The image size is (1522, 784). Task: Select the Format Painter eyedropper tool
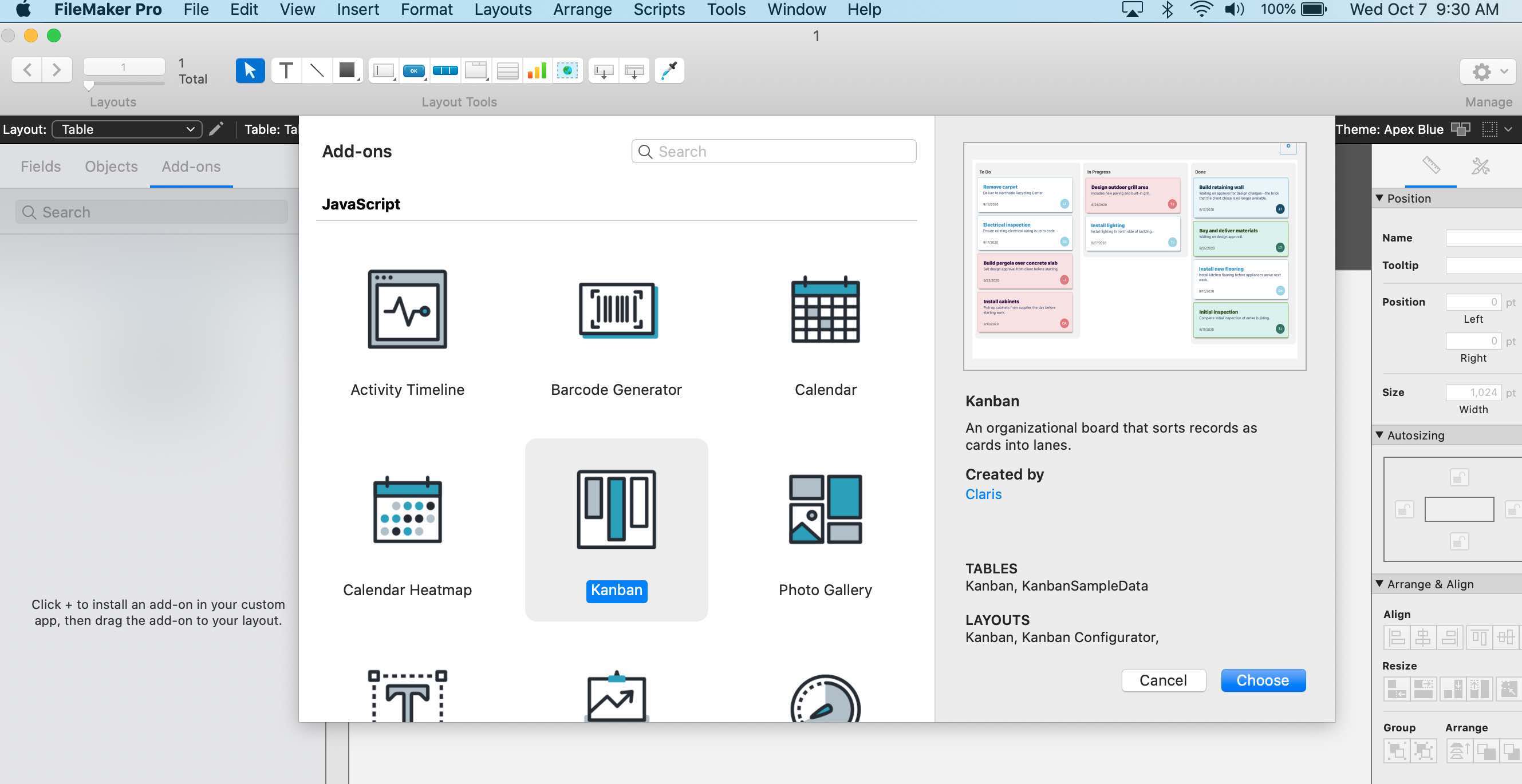pyautogui.click(x=670, y=71)
